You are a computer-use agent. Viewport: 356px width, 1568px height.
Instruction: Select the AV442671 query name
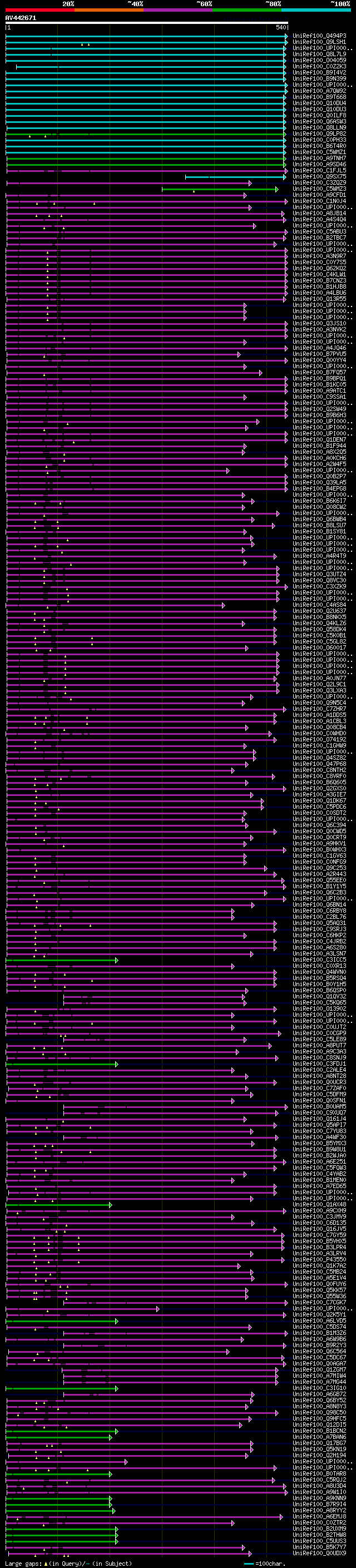[21, 18]
